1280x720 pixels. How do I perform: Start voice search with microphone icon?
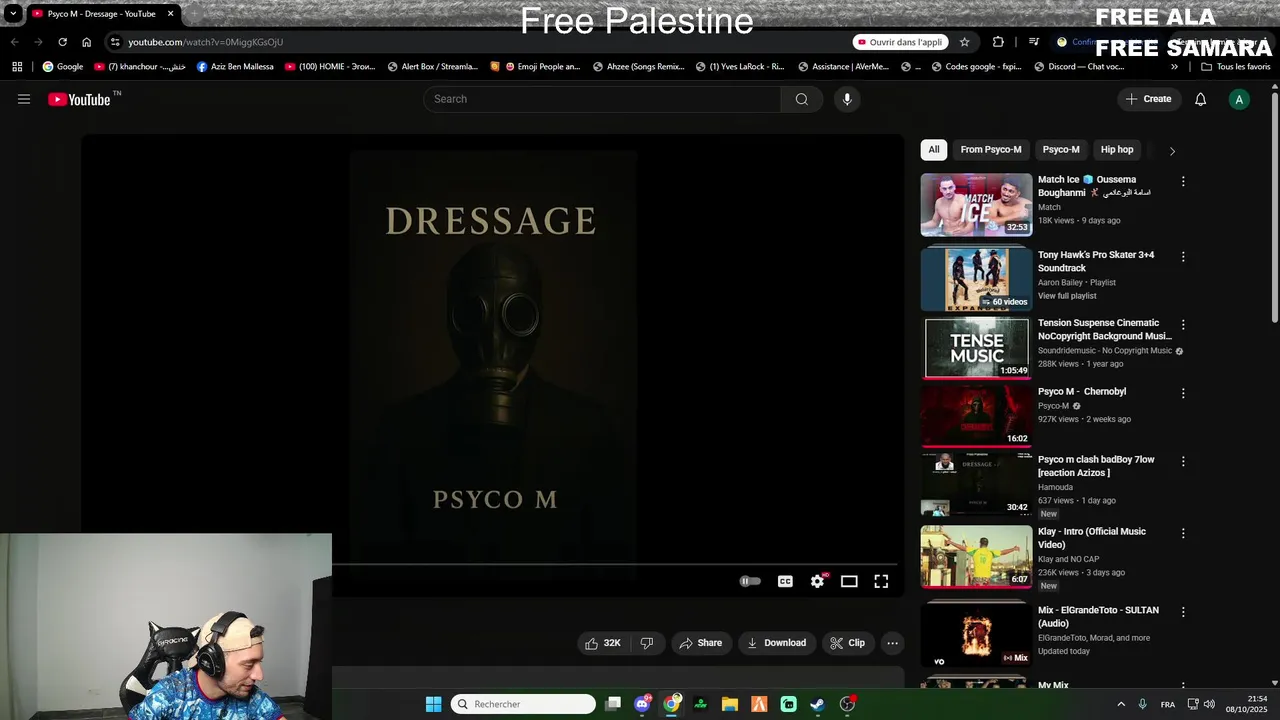(x=847, y=99)
